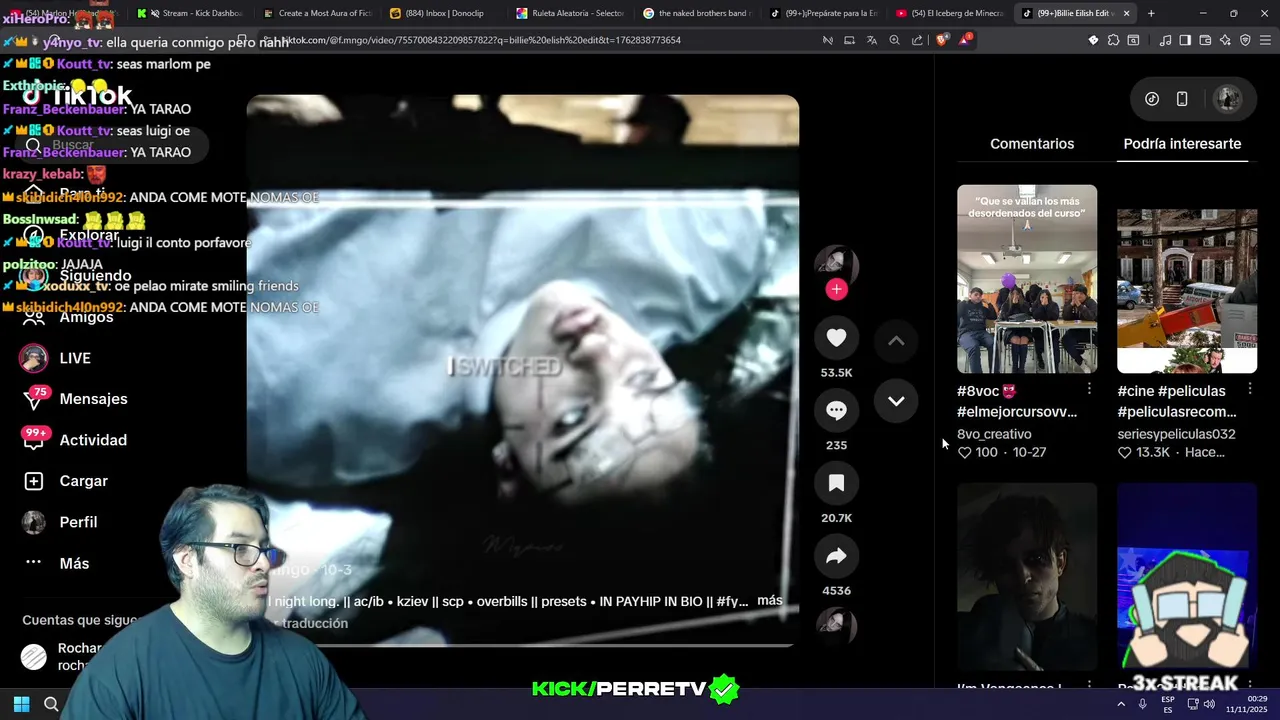Go to previous video with up chevron
The image size is (1280, 720).
[x=896, y=341]
